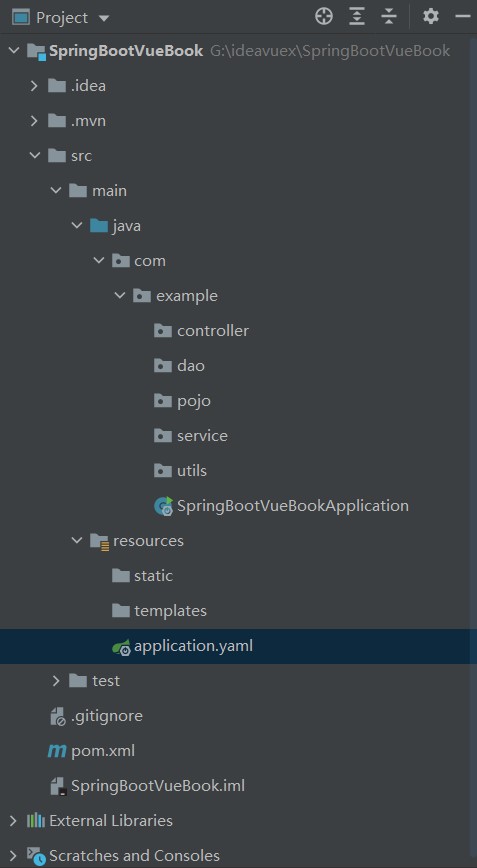Expand Scratches and Consoles arrow
Image resolution: width=477 pixels, height=868 pixels.
pos(13,855)
